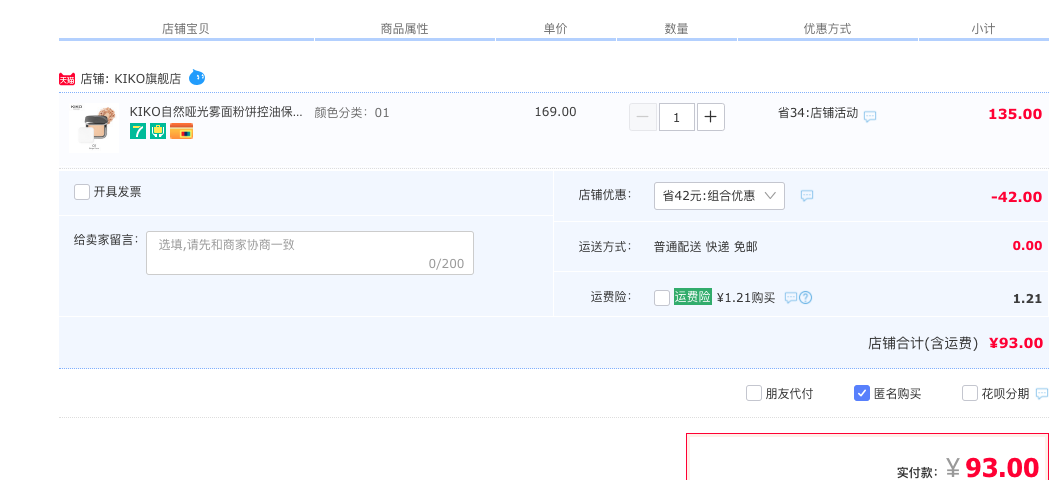This screenshot has height=480, width=1060.
Task: Click the green shield guarantee icon
Action: click(x=158, y=131)
